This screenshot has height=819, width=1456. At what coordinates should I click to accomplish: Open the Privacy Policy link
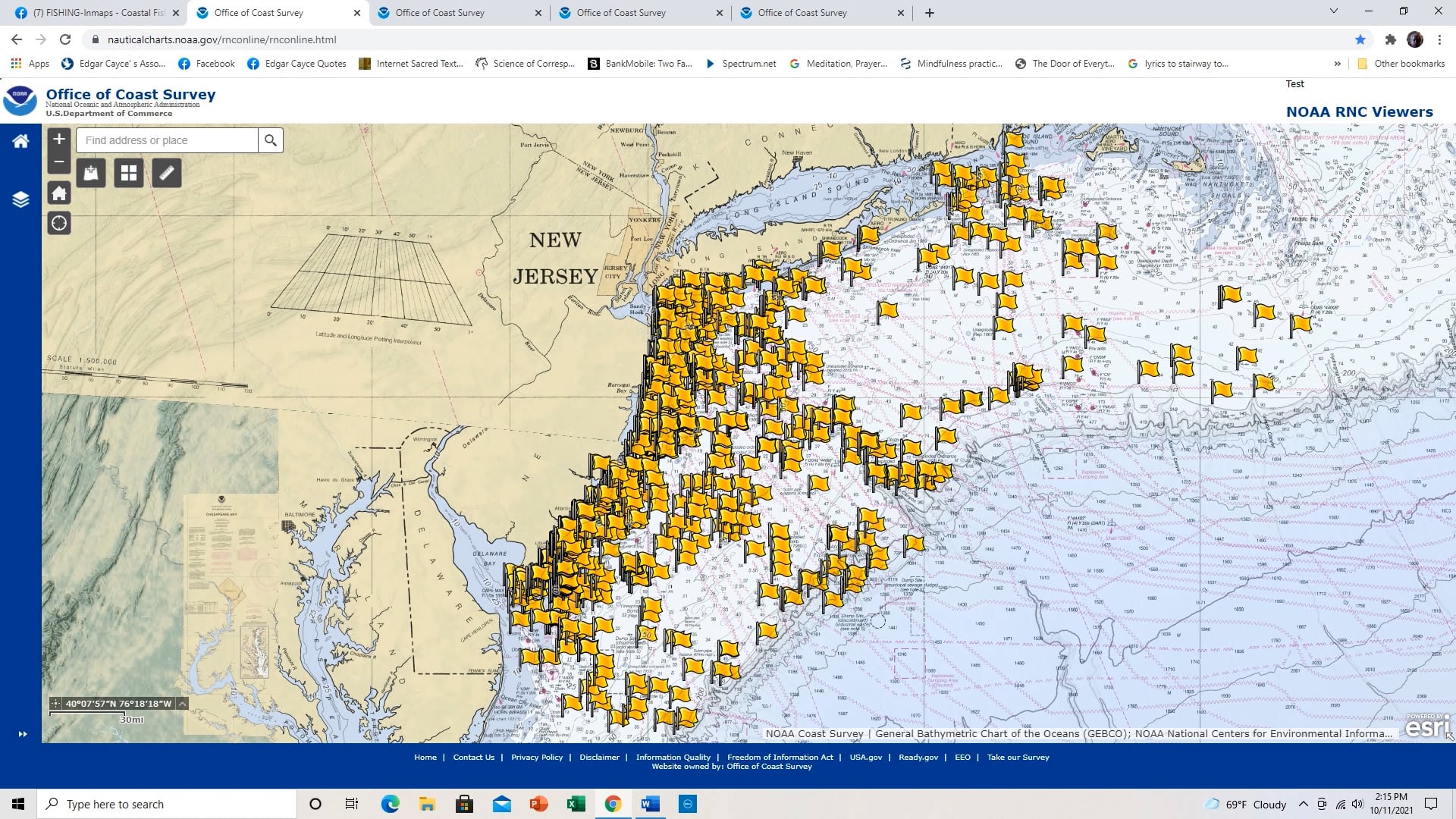point(537,757)
